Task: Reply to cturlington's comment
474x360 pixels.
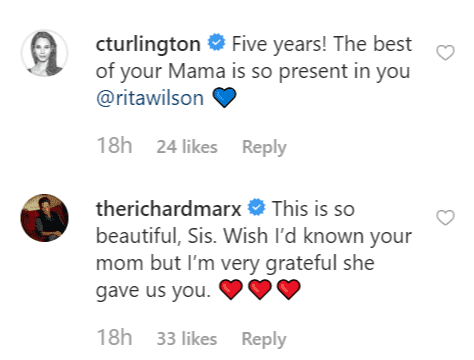Action: pyautogui.click(x=264, y=147)
